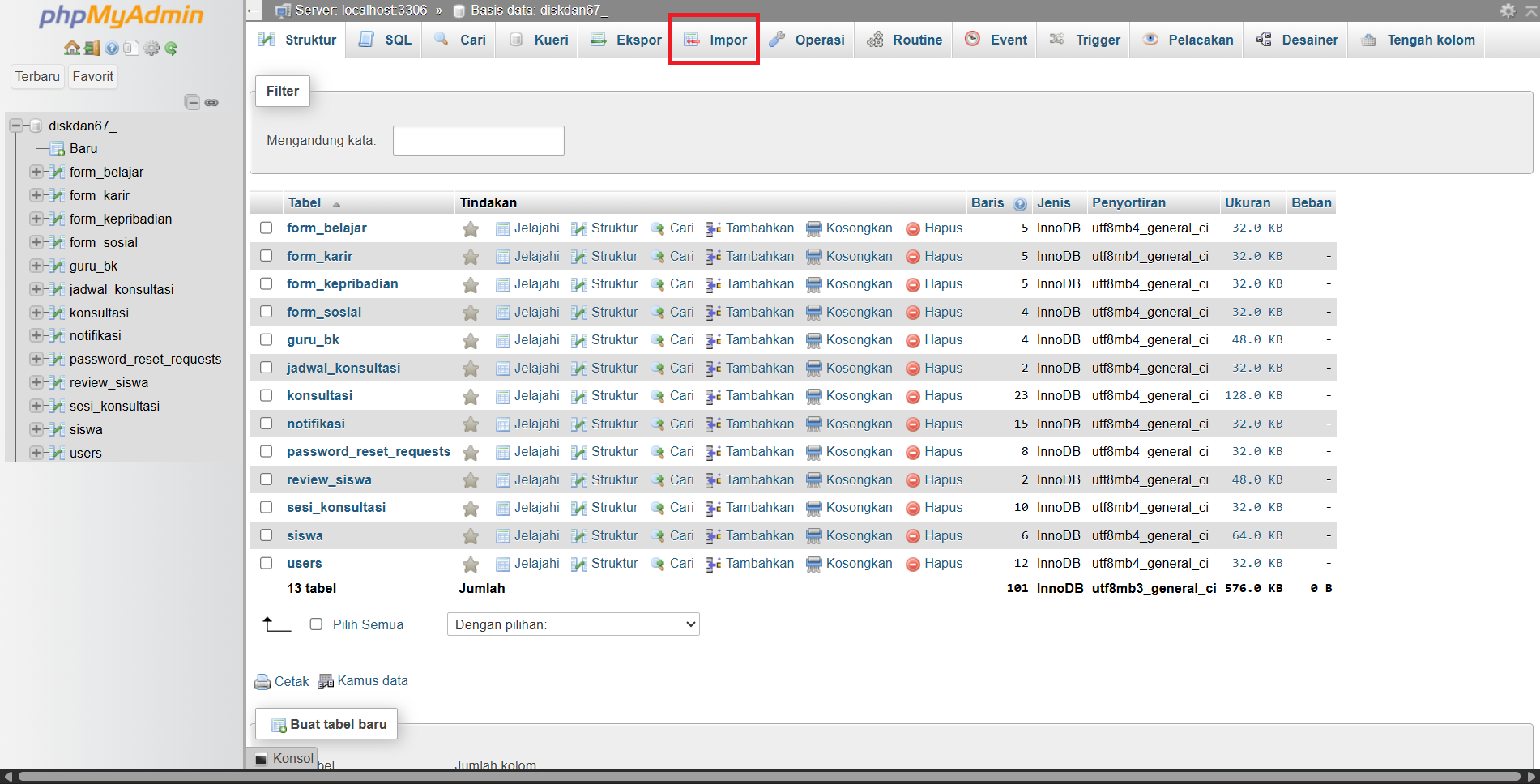Image resolution: width=1540 pixels, height=784 pixels.
Task: Switch to the Impor tab
Action: pyautogui.click(x=715, y=40)
